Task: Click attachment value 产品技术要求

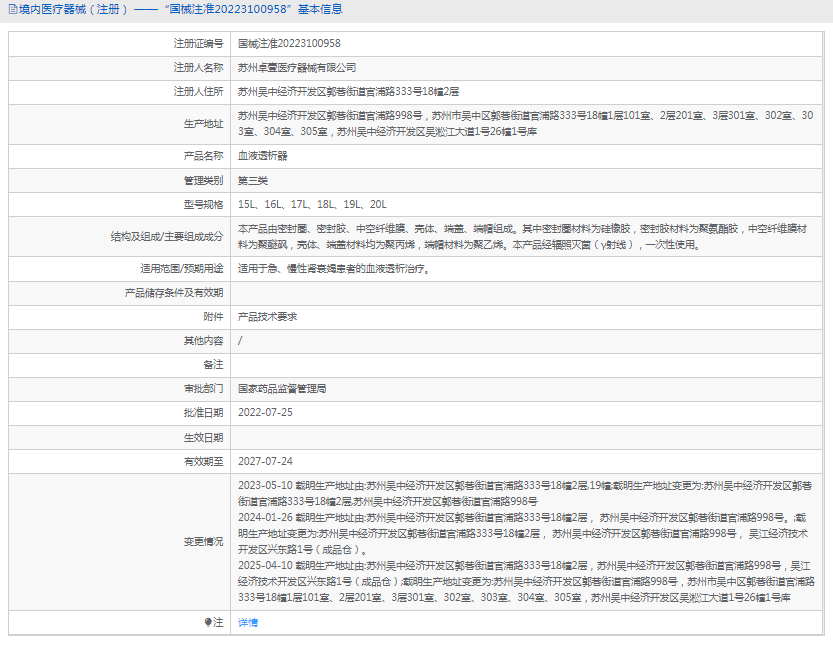Action: 267,317
